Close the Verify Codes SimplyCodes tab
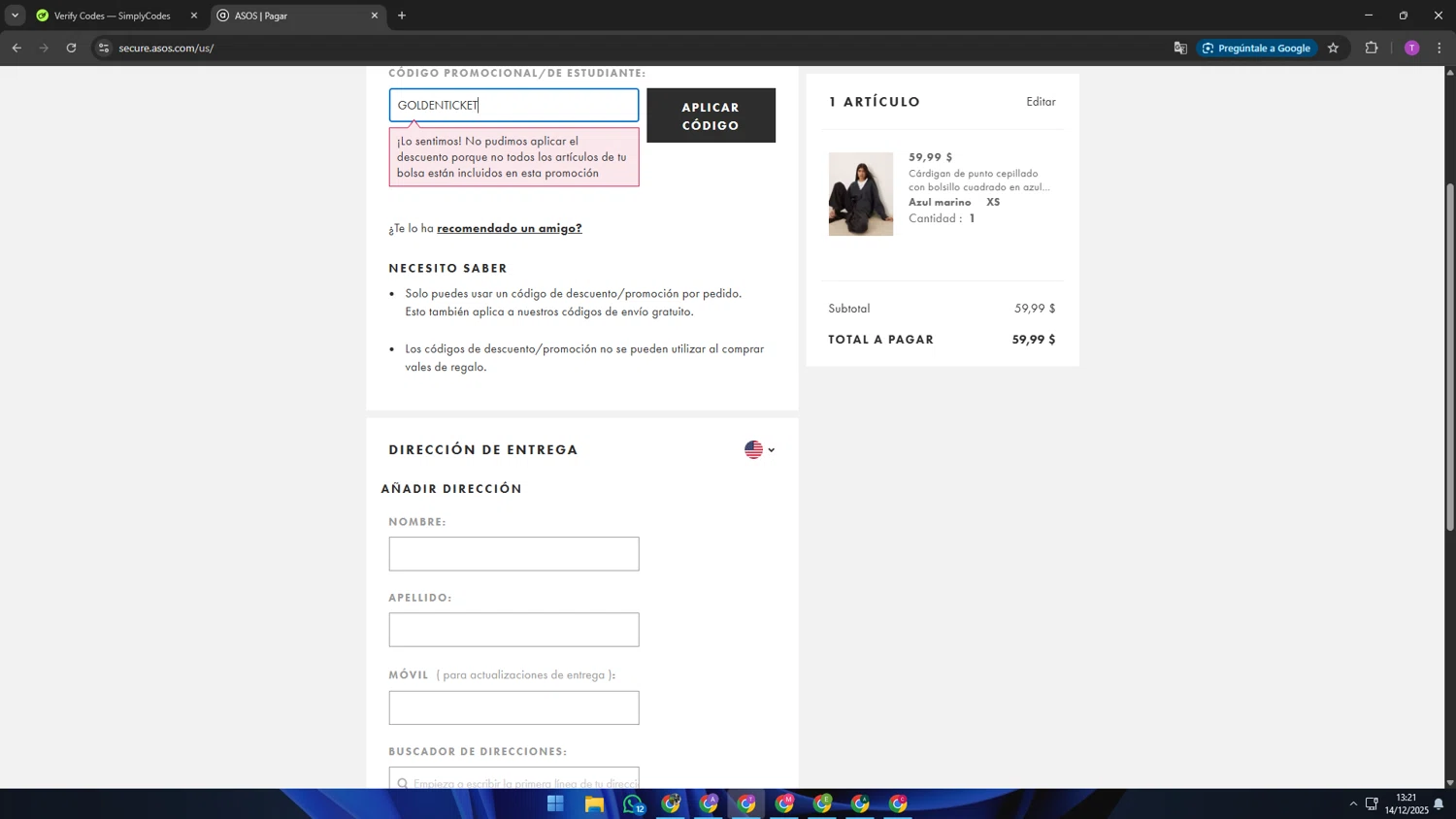This screenshot has height=819, width=1456. click(x=193, y=16)
